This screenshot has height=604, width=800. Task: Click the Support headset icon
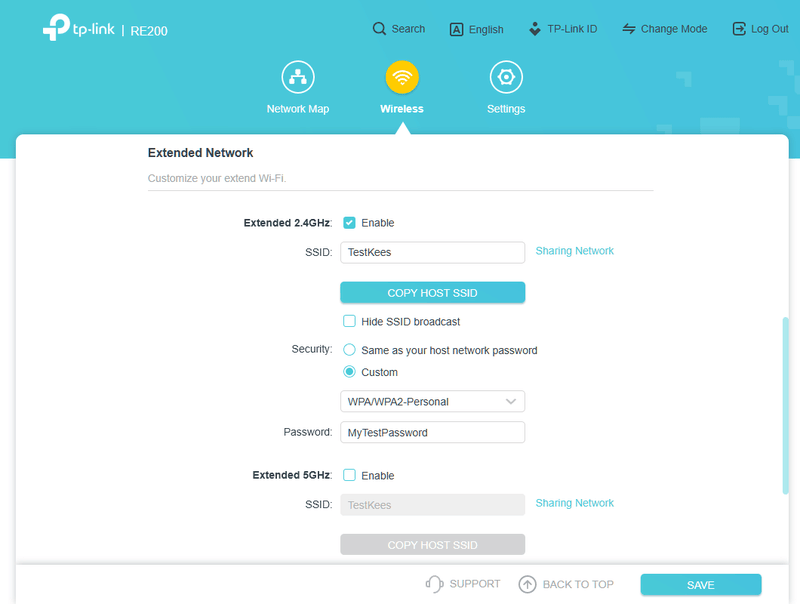point(434,584)
